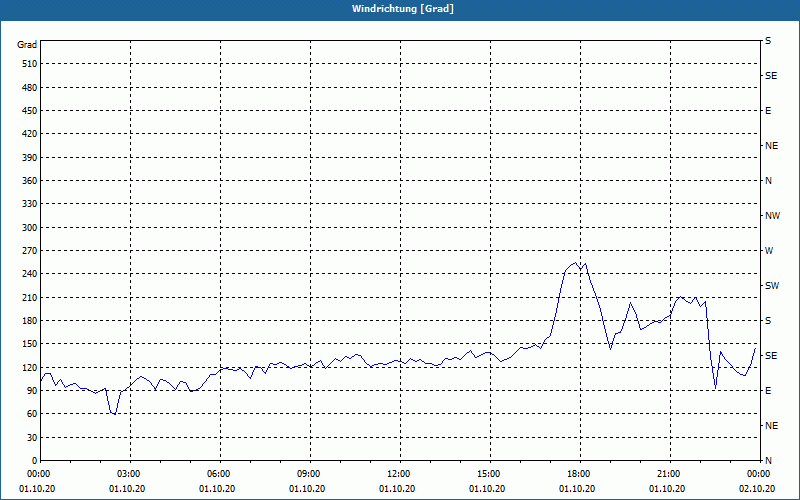Select the 21:00 x-axis time
Image resolution: width=800 pixels, height=500 pixels.
pyautogui.click(x=670, y=473)
